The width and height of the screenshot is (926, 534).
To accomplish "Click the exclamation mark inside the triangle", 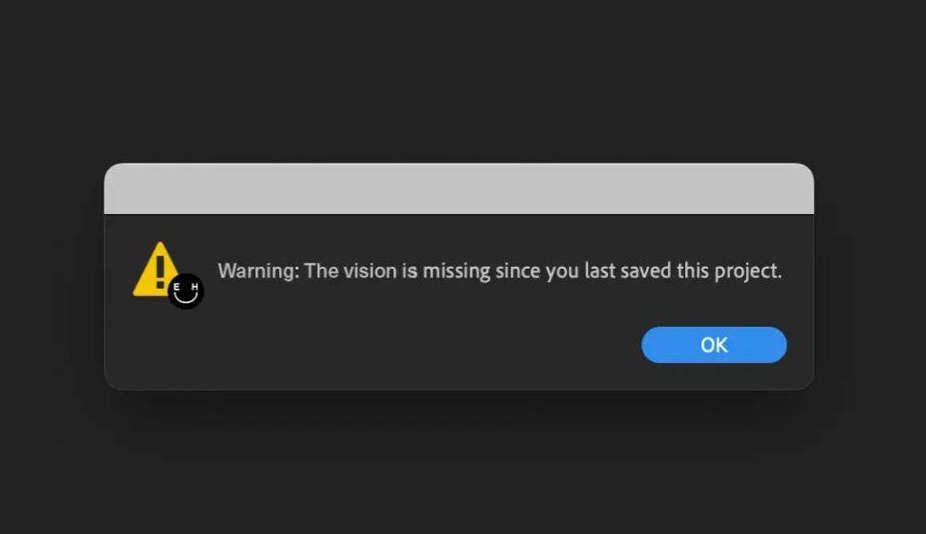I will (156, 267).
